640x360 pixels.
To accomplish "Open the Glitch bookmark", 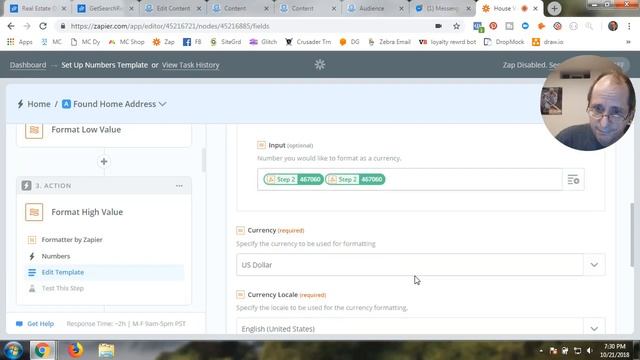I will point(263,42).
